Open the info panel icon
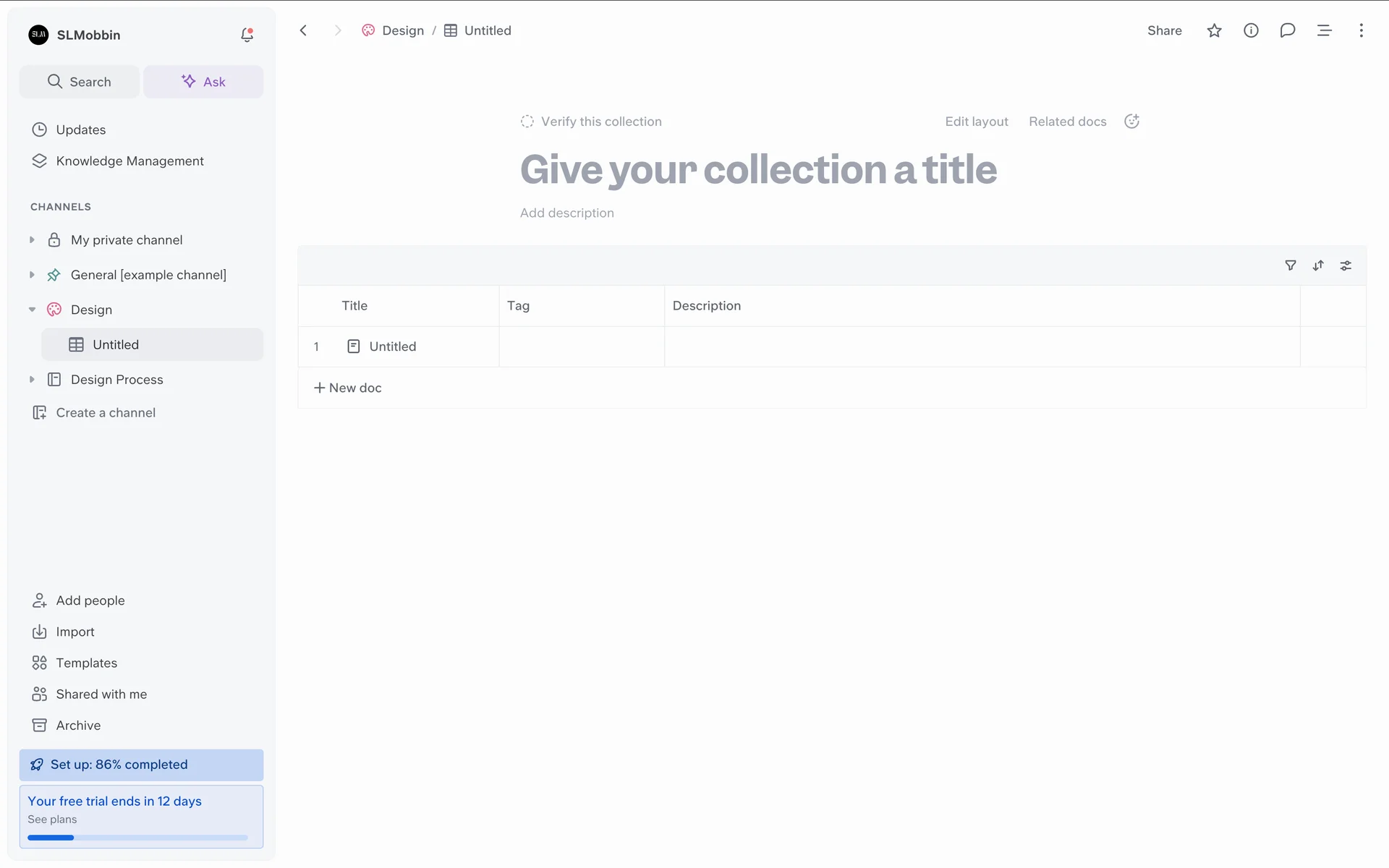The image size is (1389, 868). pyautogui.click(x=1251, y=30)
